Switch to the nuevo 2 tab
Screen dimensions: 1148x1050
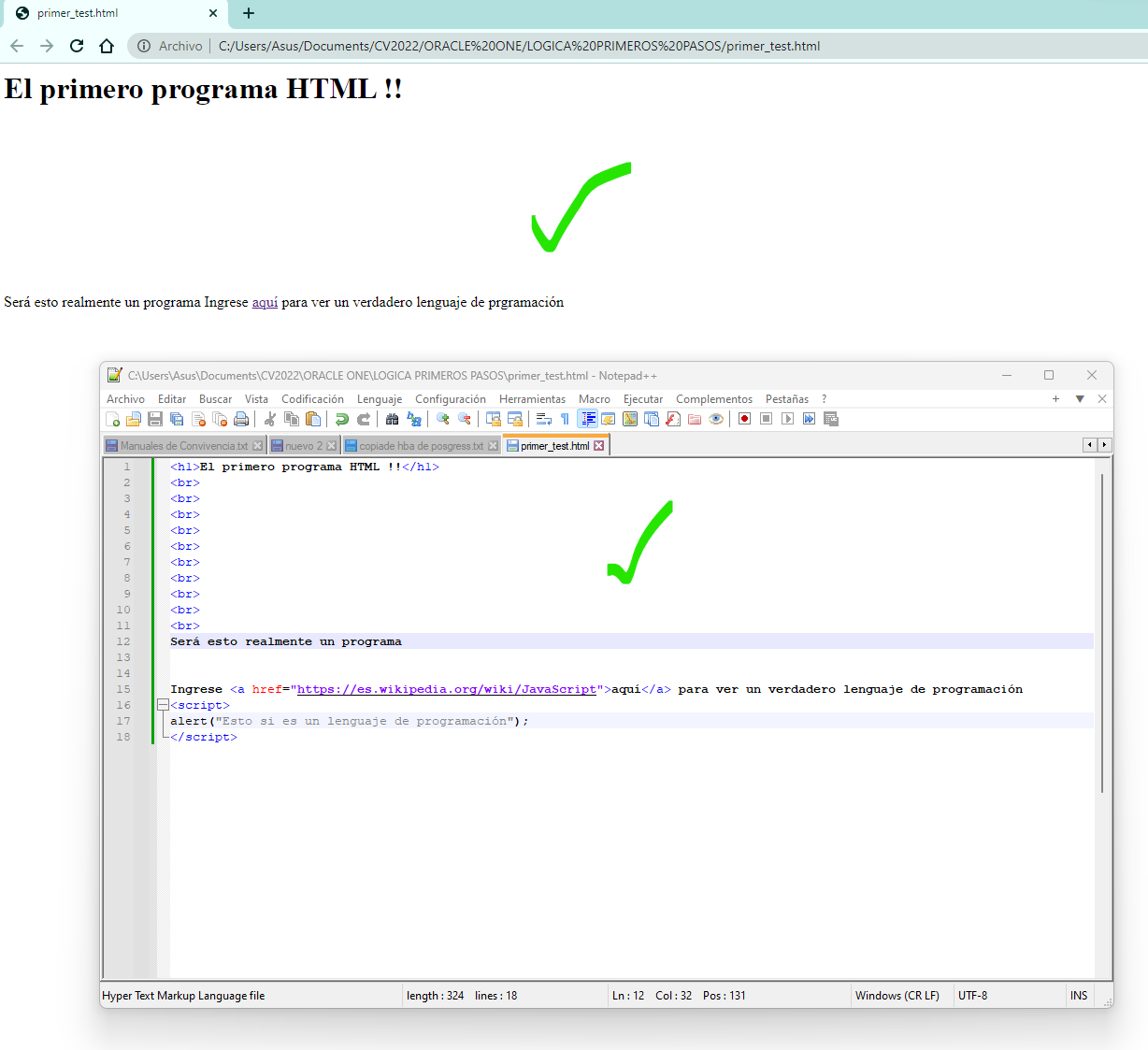point(303,446)
